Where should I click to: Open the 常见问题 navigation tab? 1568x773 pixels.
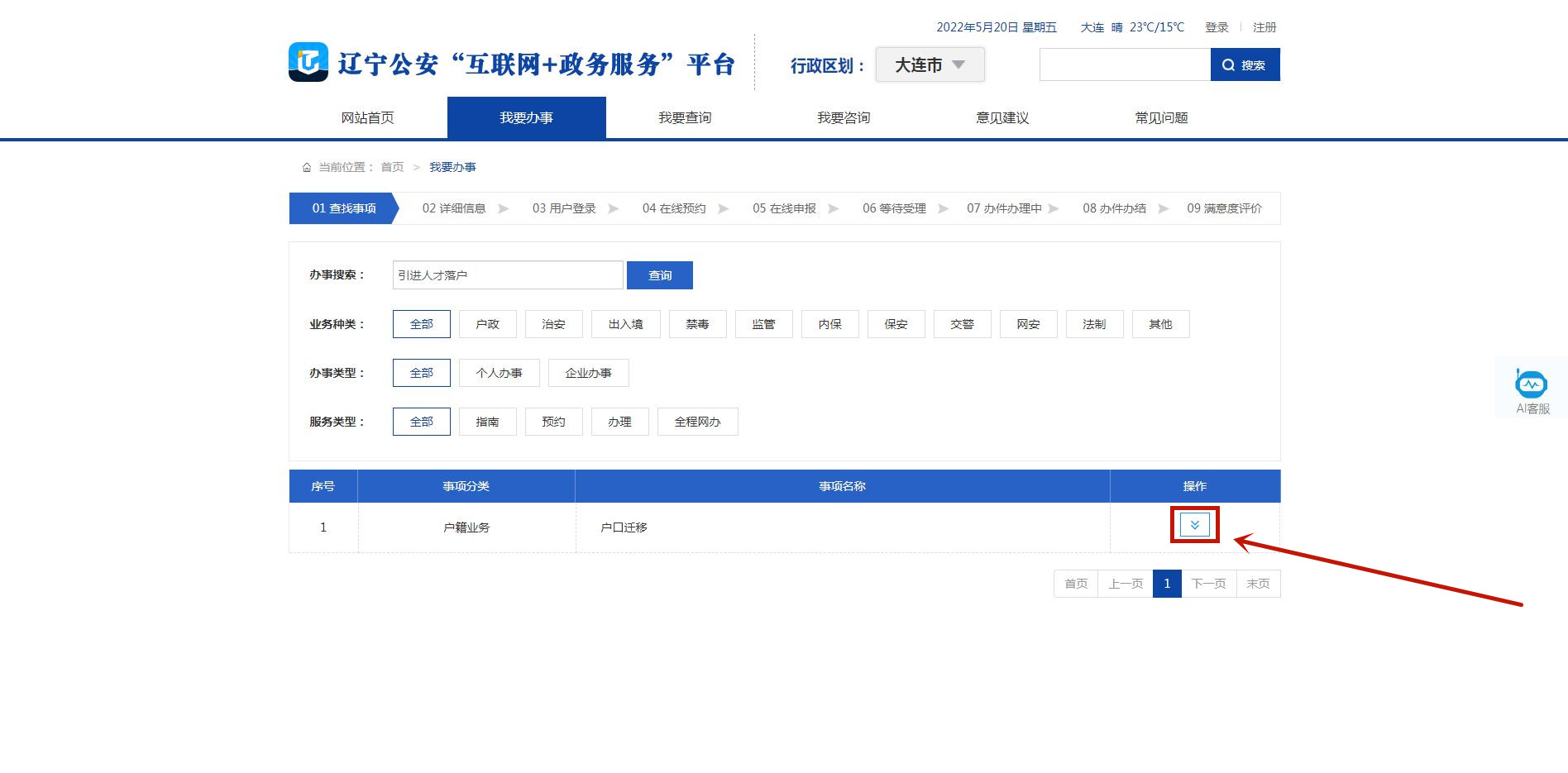(x=1161, y=118)
